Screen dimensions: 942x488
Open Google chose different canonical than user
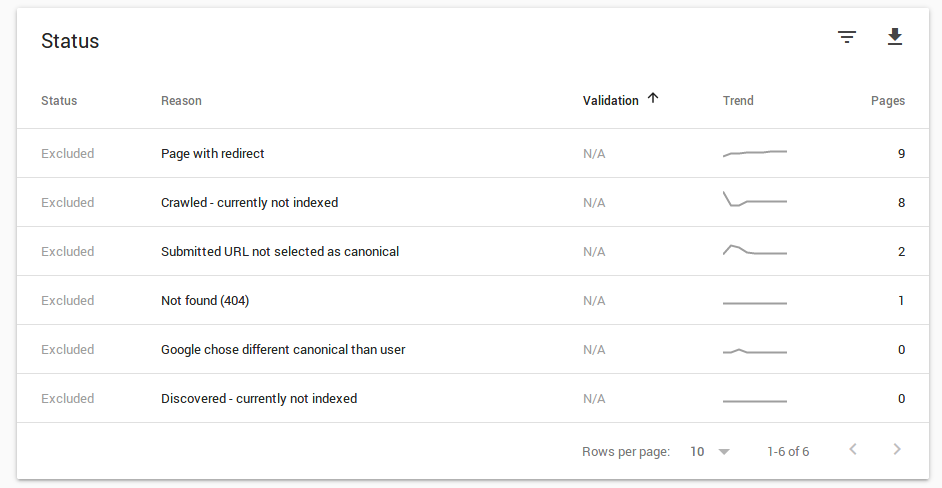[x=283, y=350]
